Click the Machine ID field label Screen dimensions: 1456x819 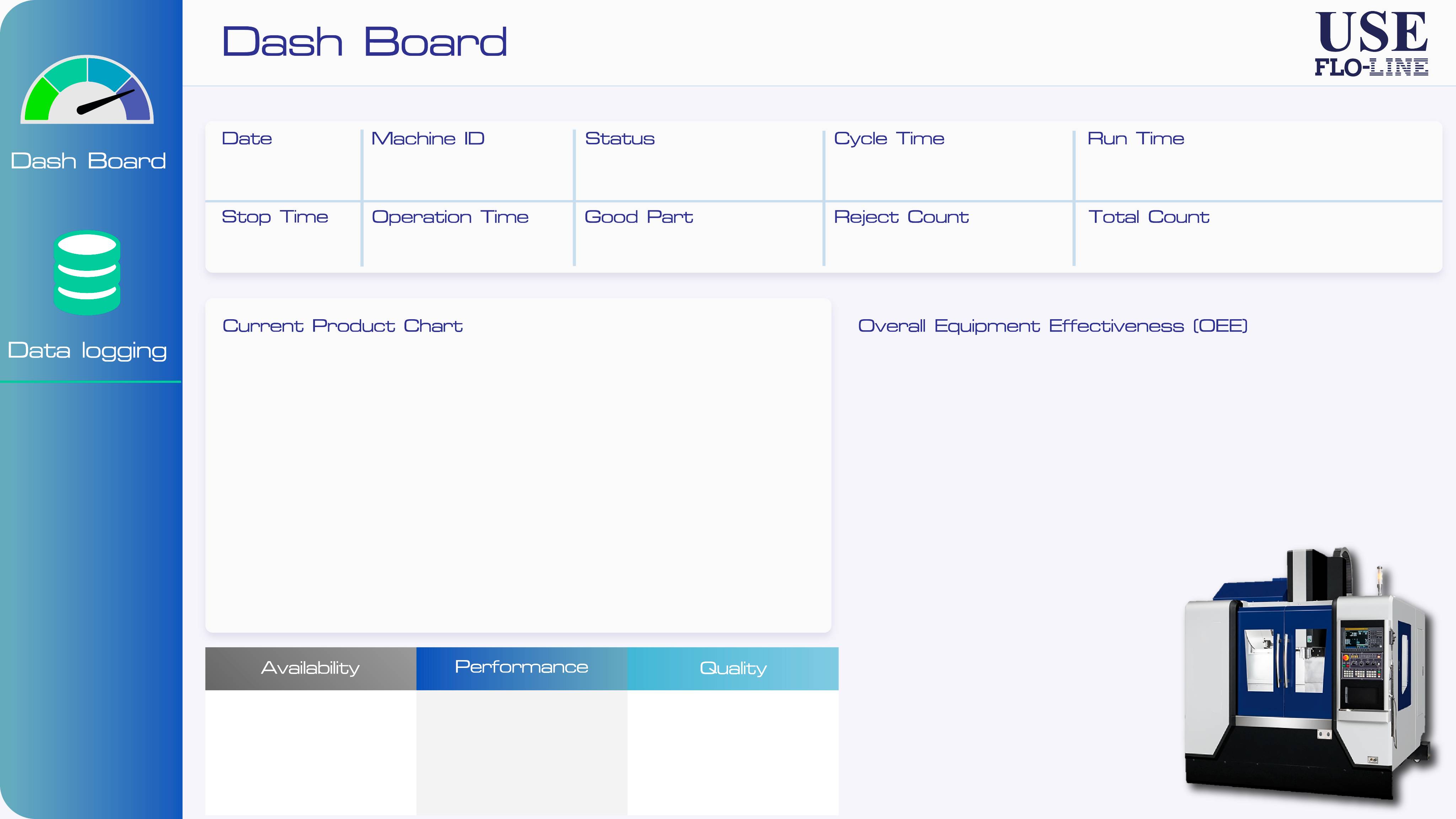click(428, 139)
